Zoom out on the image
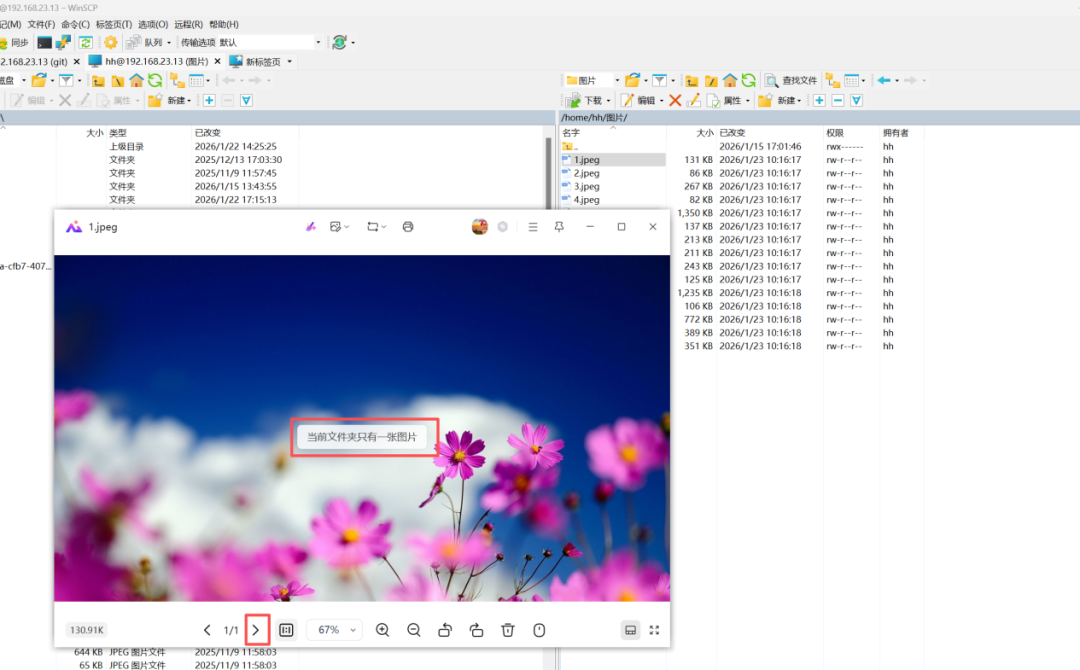Screen dimensions: 1080x670 [414, 630]
